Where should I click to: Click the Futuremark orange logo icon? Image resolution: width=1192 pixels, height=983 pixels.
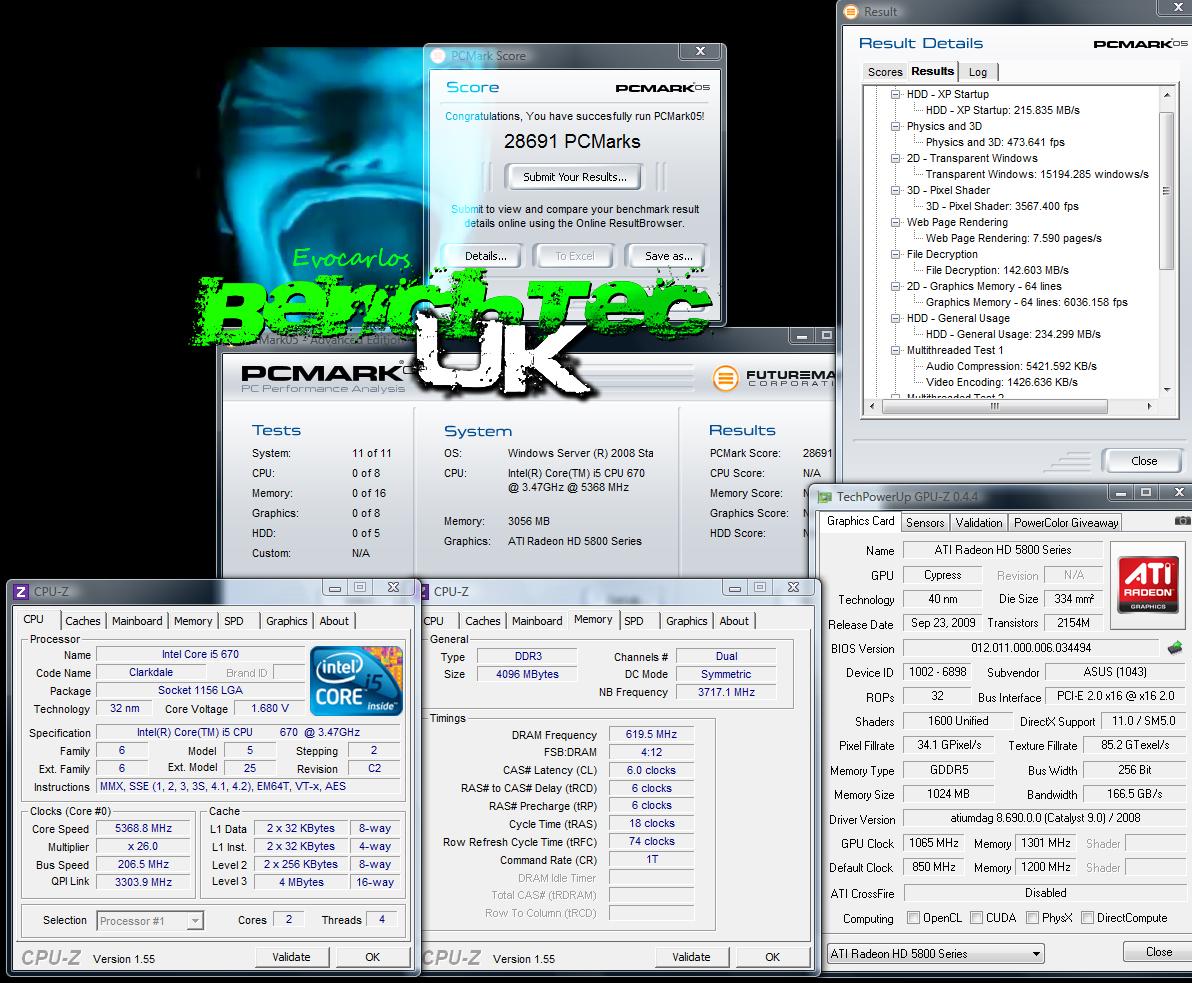pos(725,377)
